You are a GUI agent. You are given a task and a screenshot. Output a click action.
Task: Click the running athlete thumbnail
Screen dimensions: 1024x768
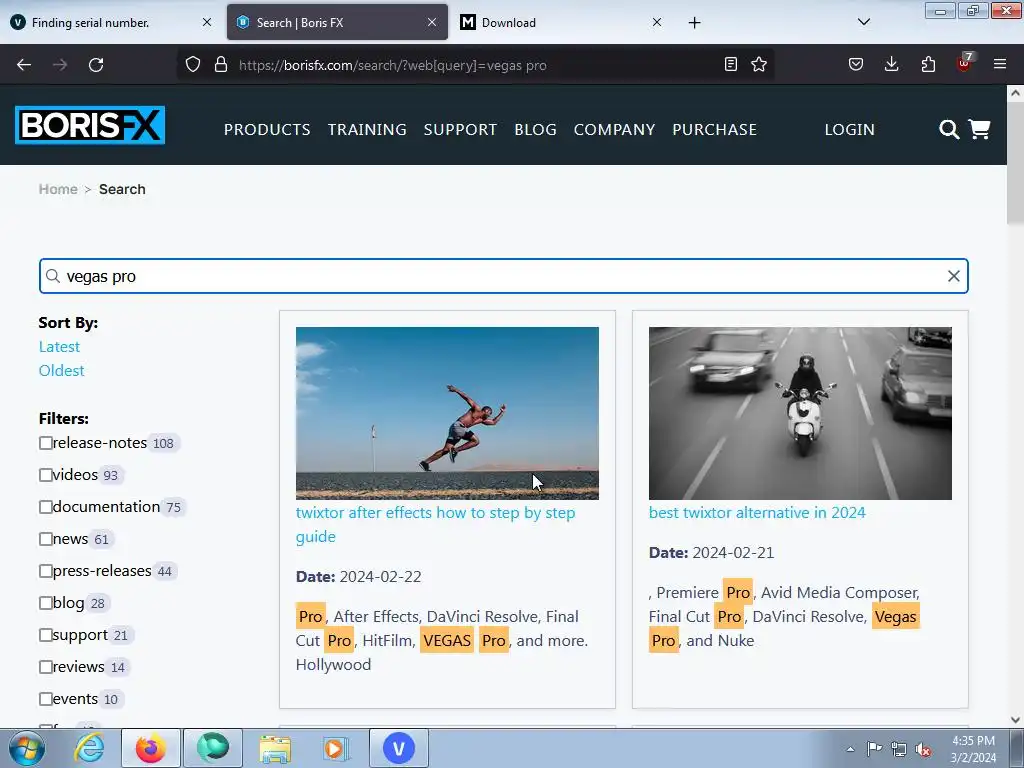pos(447,413)
